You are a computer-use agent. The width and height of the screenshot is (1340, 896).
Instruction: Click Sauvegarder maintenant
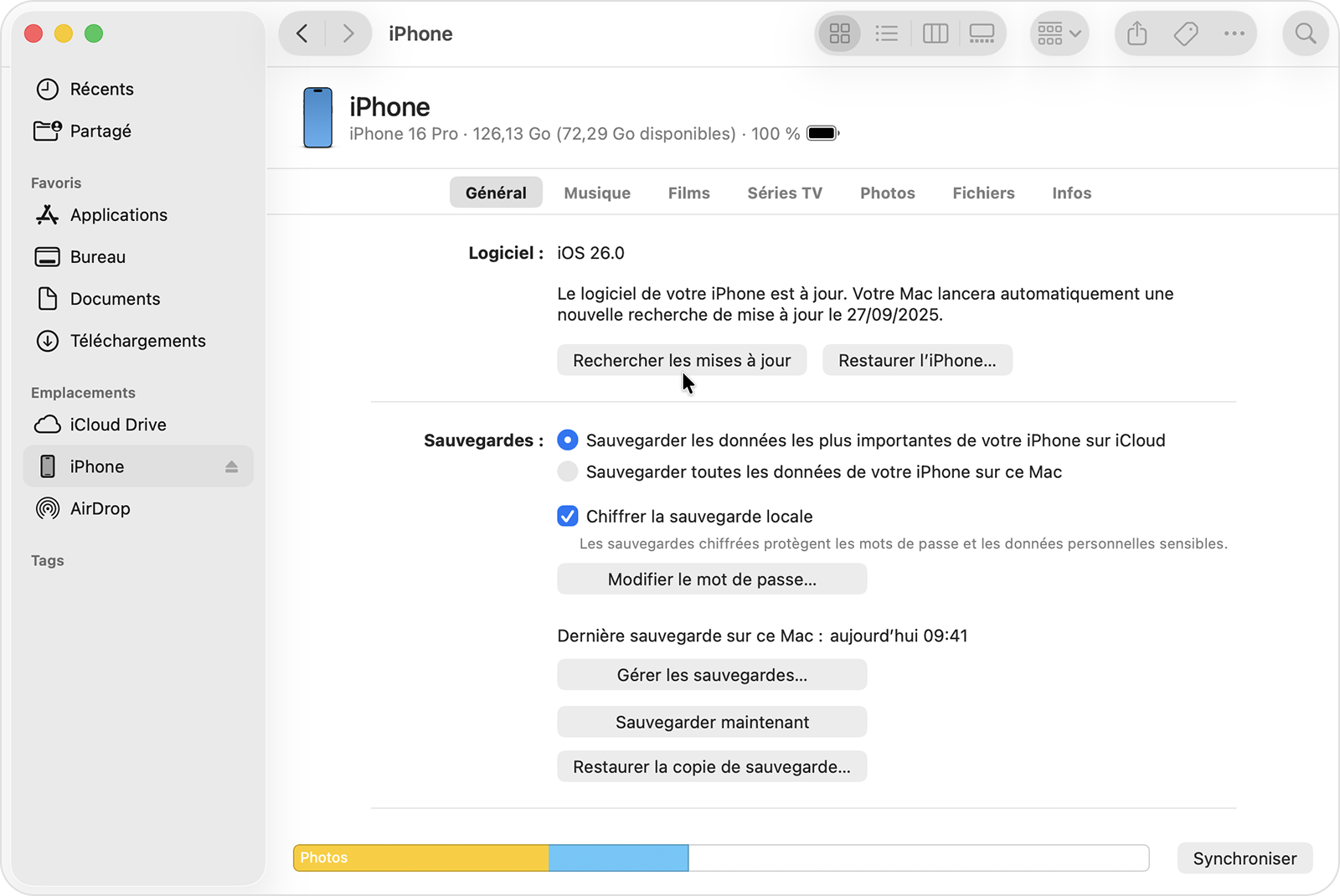coord(711,721)
